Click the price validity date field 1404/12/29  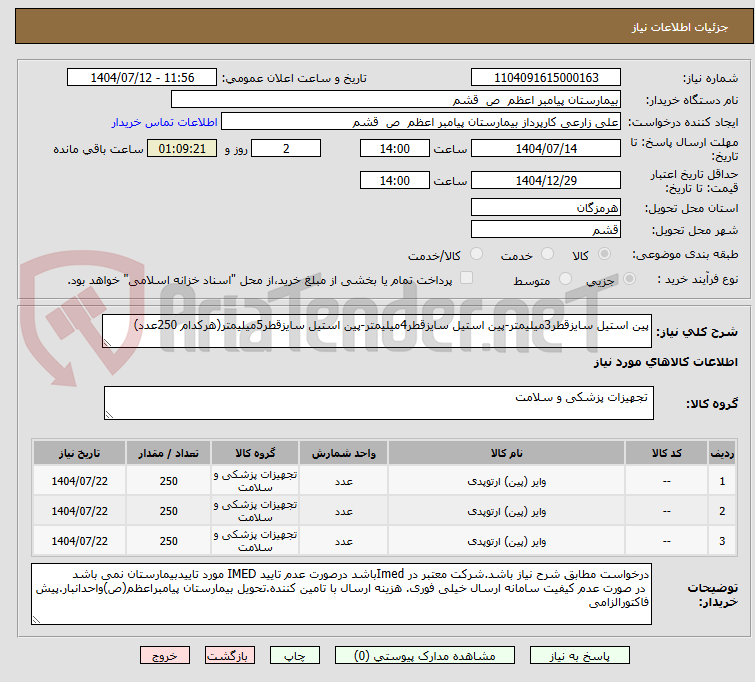pos(545,181)
